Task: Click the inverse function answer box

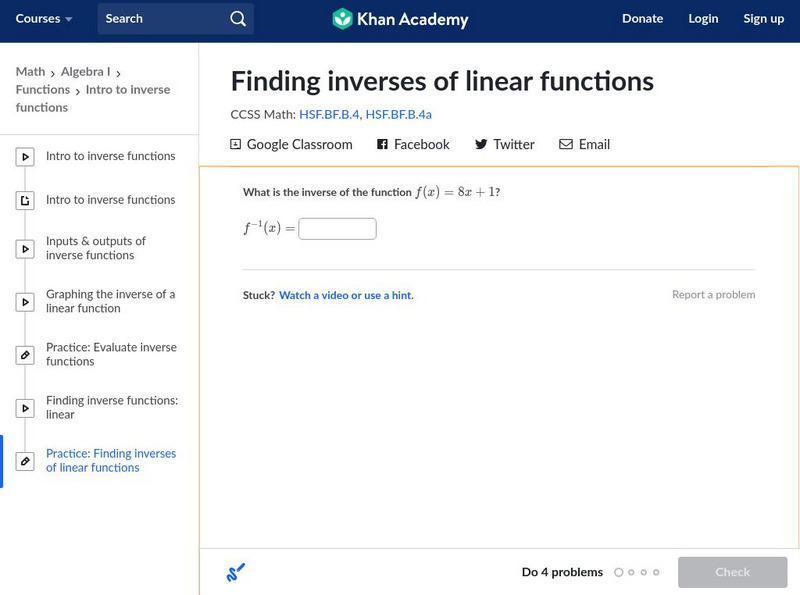Action: click(337, 229)
